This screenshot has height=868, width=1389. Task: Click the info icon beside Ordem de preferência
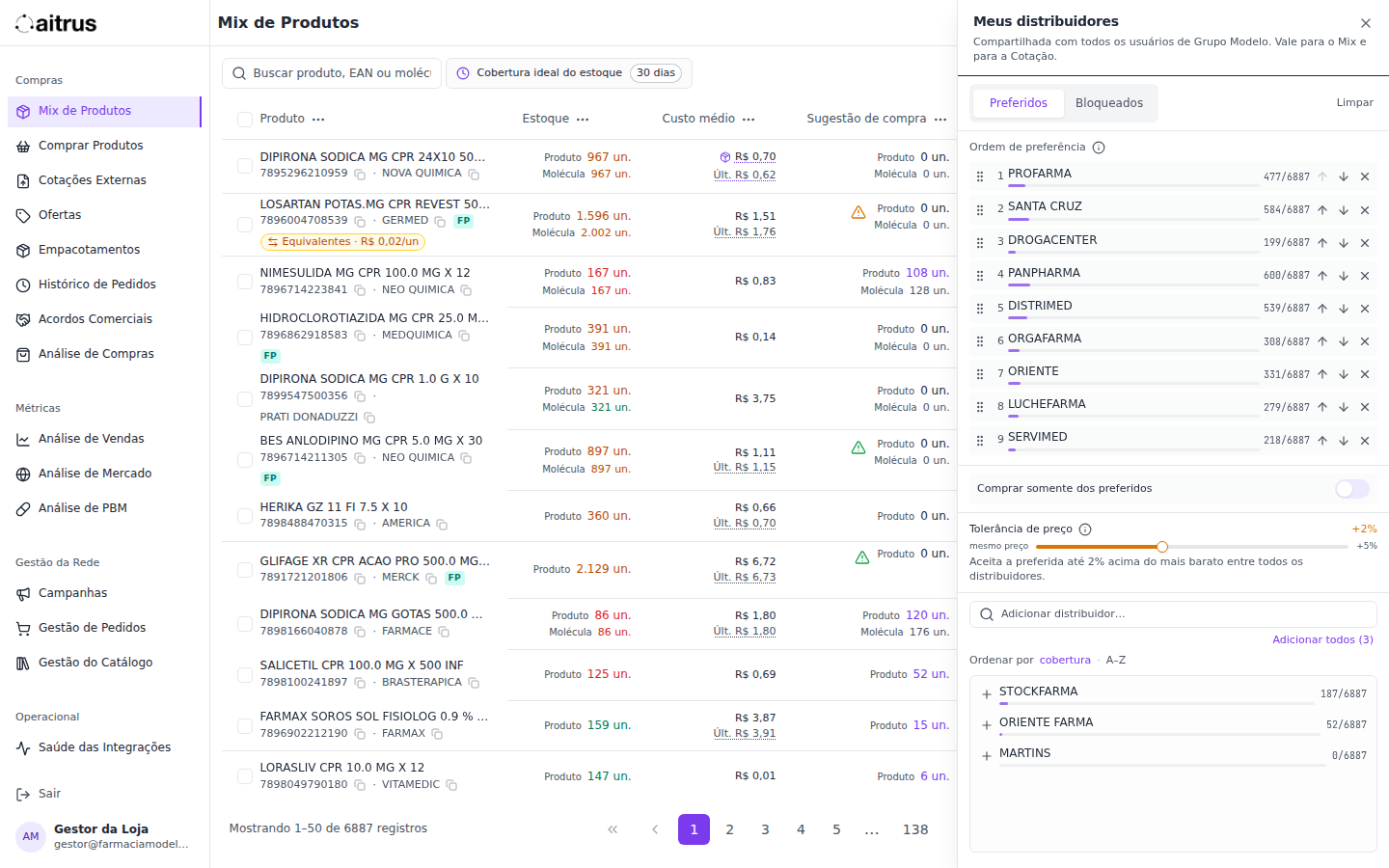[x=1099, y=148]
